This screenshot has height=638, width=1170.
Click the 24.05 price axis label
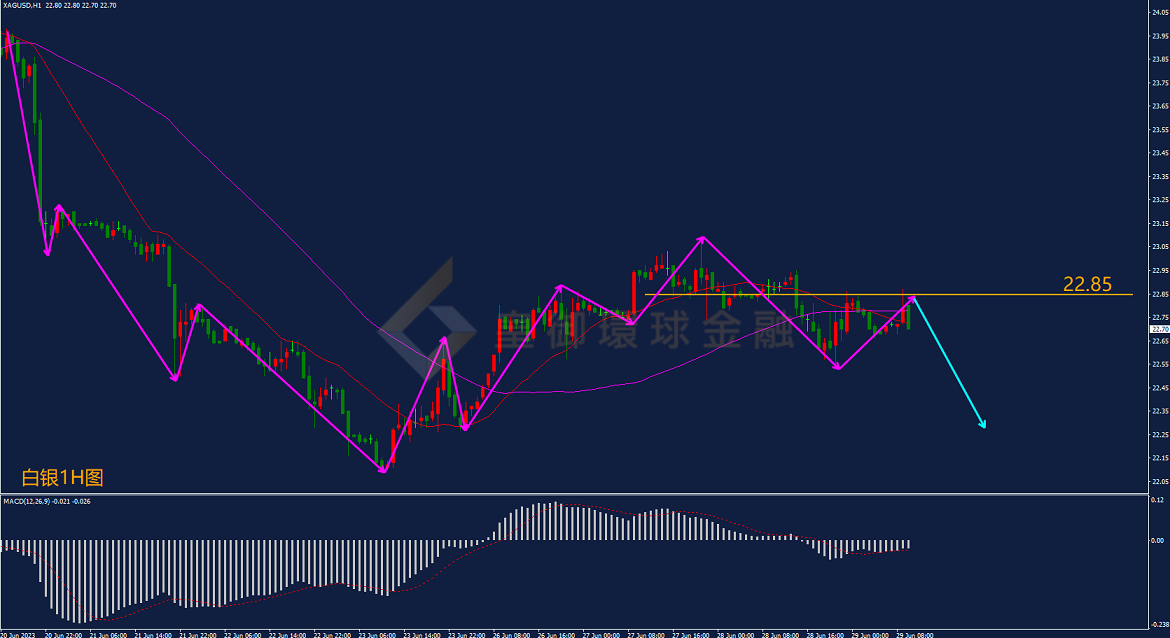pyautogui.click(x=1160, y=12)
